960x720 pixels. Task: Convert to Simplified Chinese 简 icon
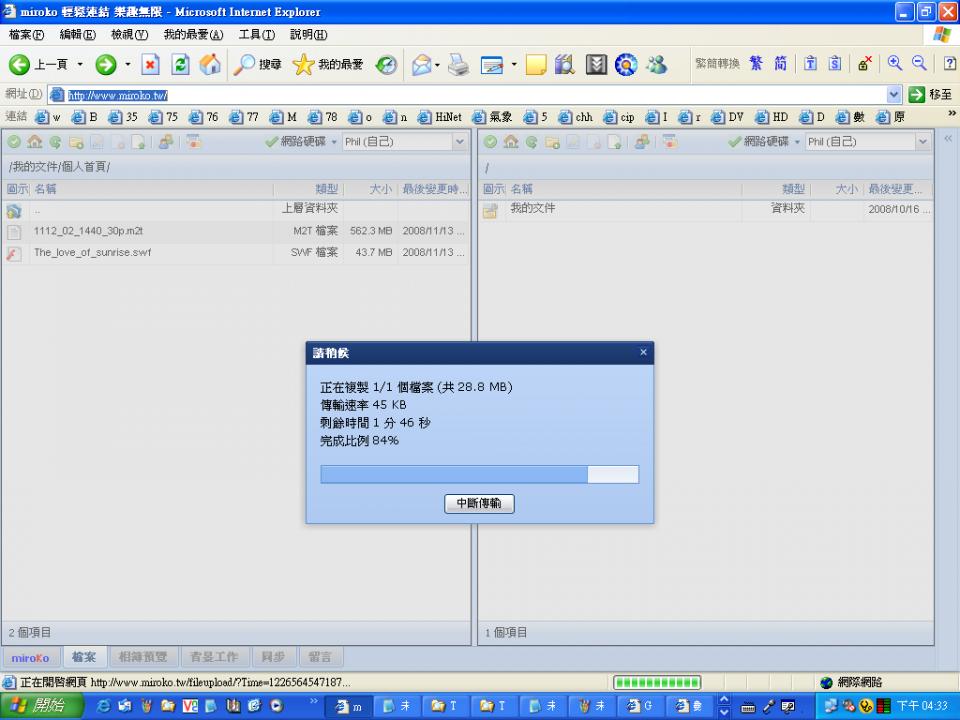tap(780, 63)
